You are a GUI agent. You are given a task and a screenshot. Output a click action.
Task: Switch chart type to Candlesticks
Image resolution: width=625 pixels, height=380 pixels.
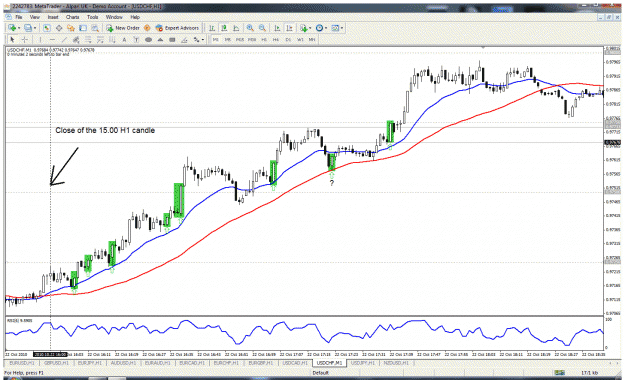[x=224, y=28]
